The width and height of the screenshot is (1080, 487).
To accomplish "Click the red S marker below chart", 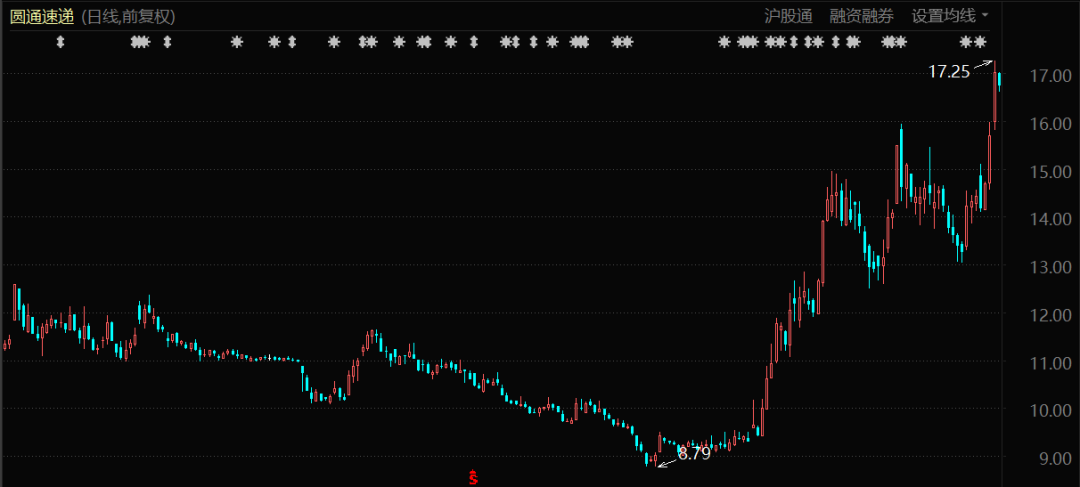I will (x=473, y=476).
